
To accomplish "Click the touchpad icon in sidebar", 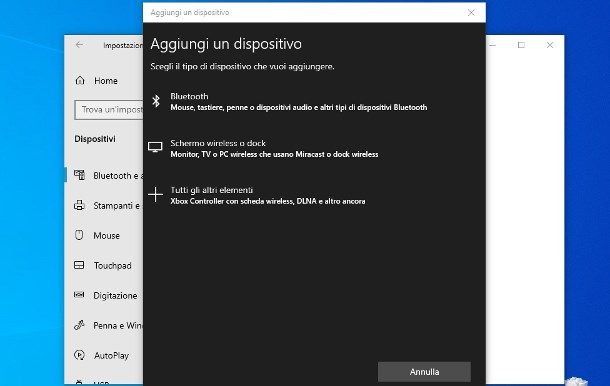I will [79, 265].
